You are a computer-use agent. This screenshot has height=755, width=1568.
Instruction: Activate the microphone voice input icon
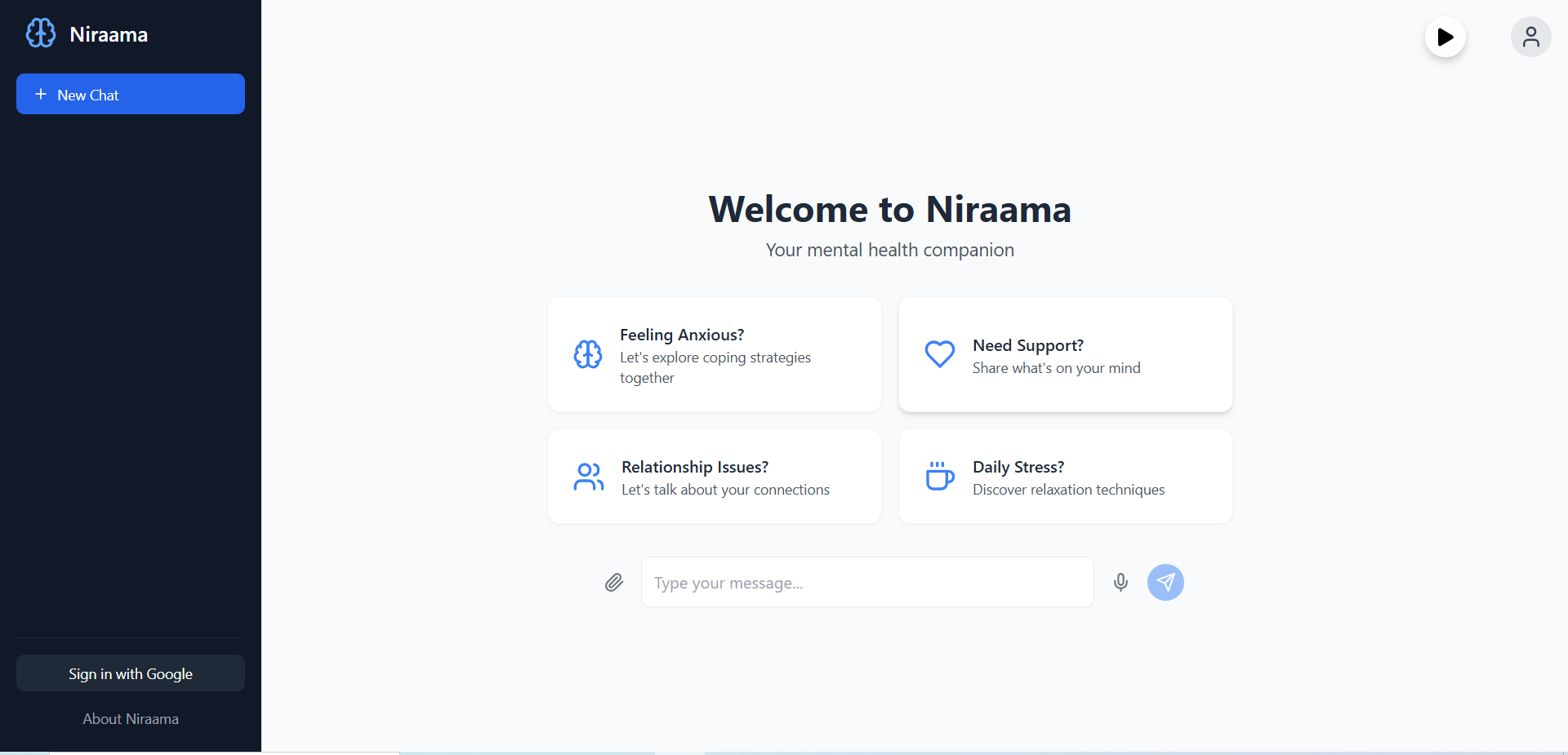tap(1120, 582)
